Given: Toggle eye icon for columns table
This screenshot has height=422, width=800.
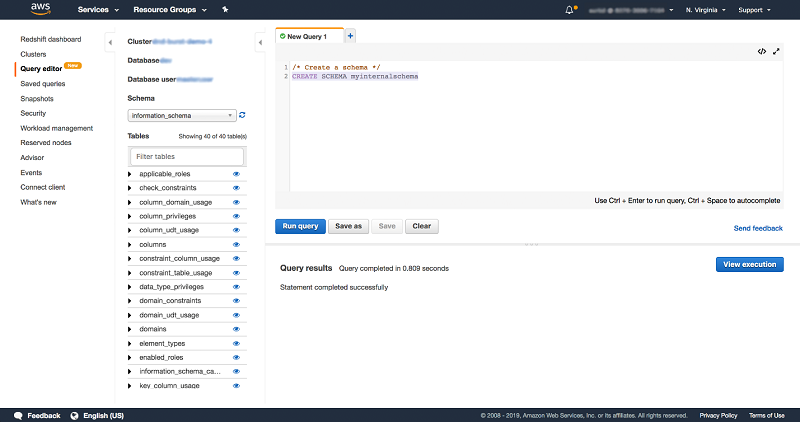Looking at the screenshot, I should pos(237,244).
